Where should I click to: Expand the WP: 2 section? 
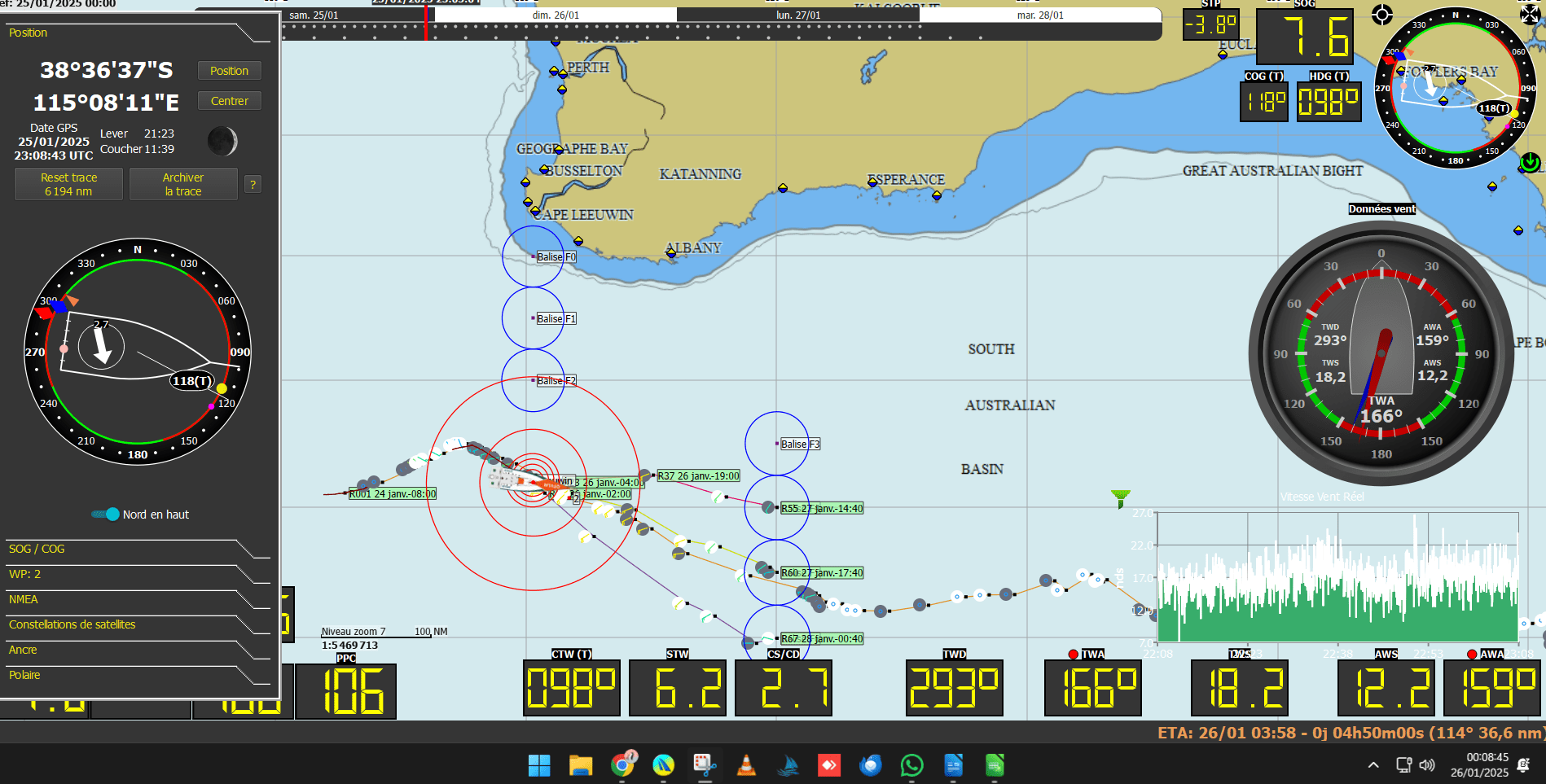(138, 574)
